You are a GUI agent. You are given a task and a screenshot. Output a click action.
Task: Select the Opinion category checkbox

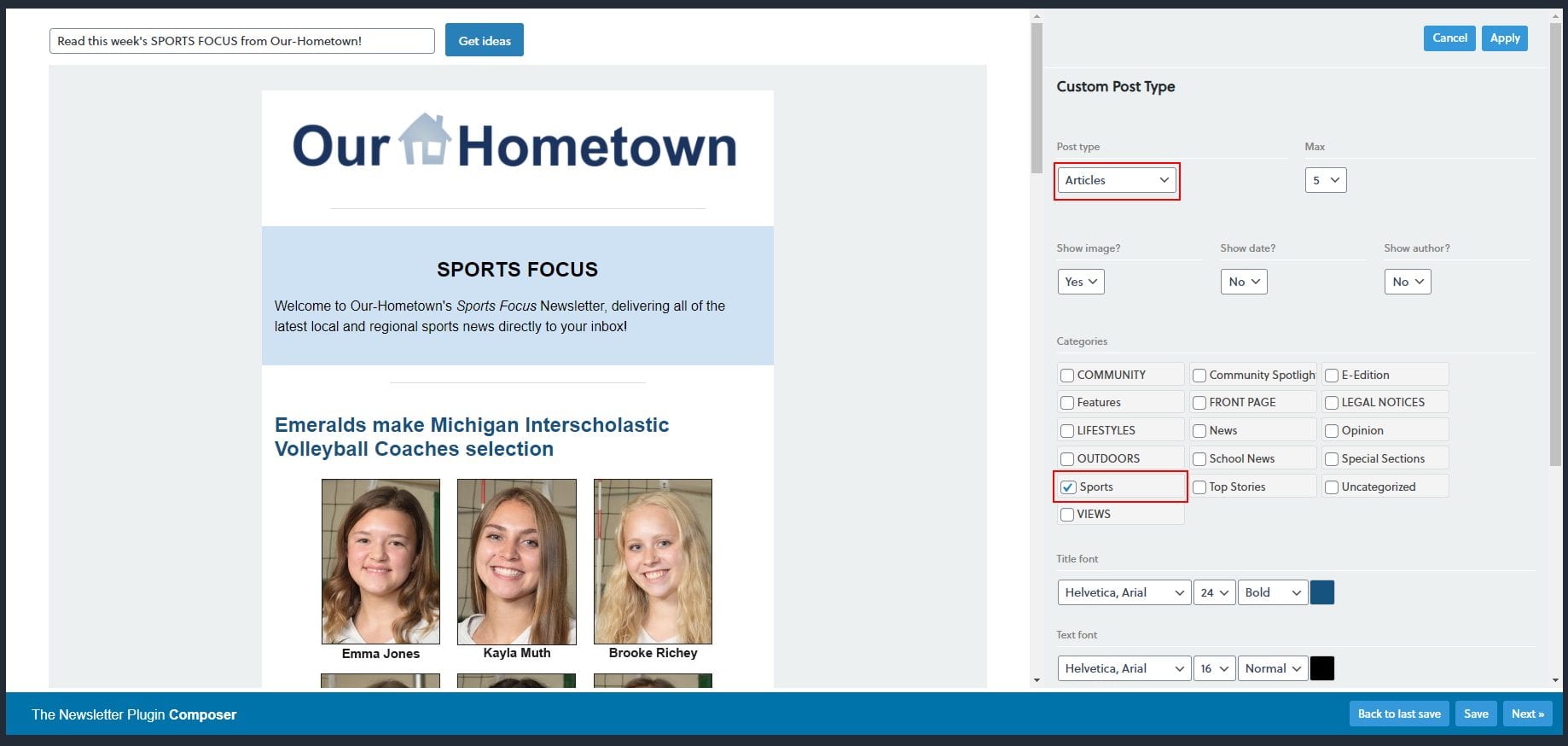[x=1331, y=430]
